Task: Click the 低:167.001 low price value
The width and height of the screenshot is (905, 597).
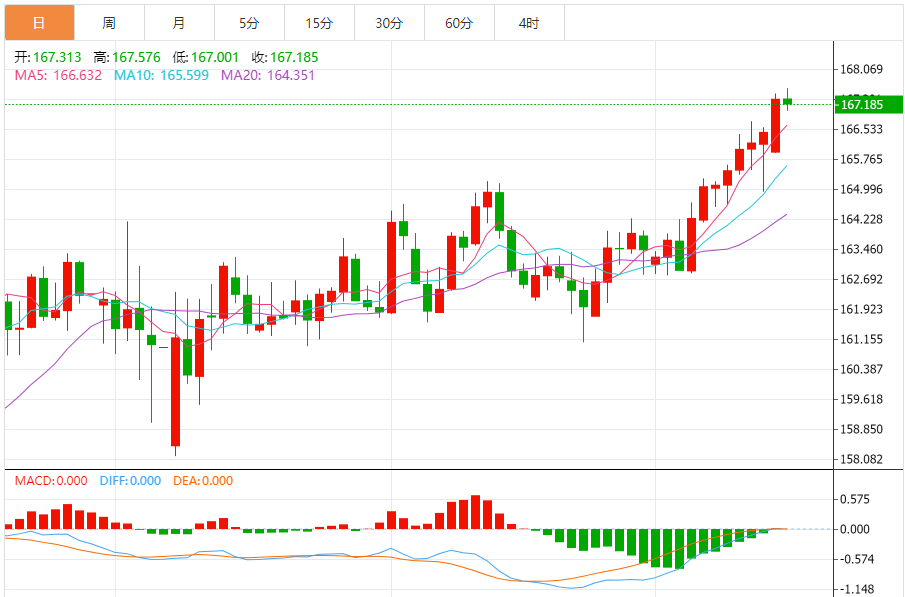Action: point(205,57)
